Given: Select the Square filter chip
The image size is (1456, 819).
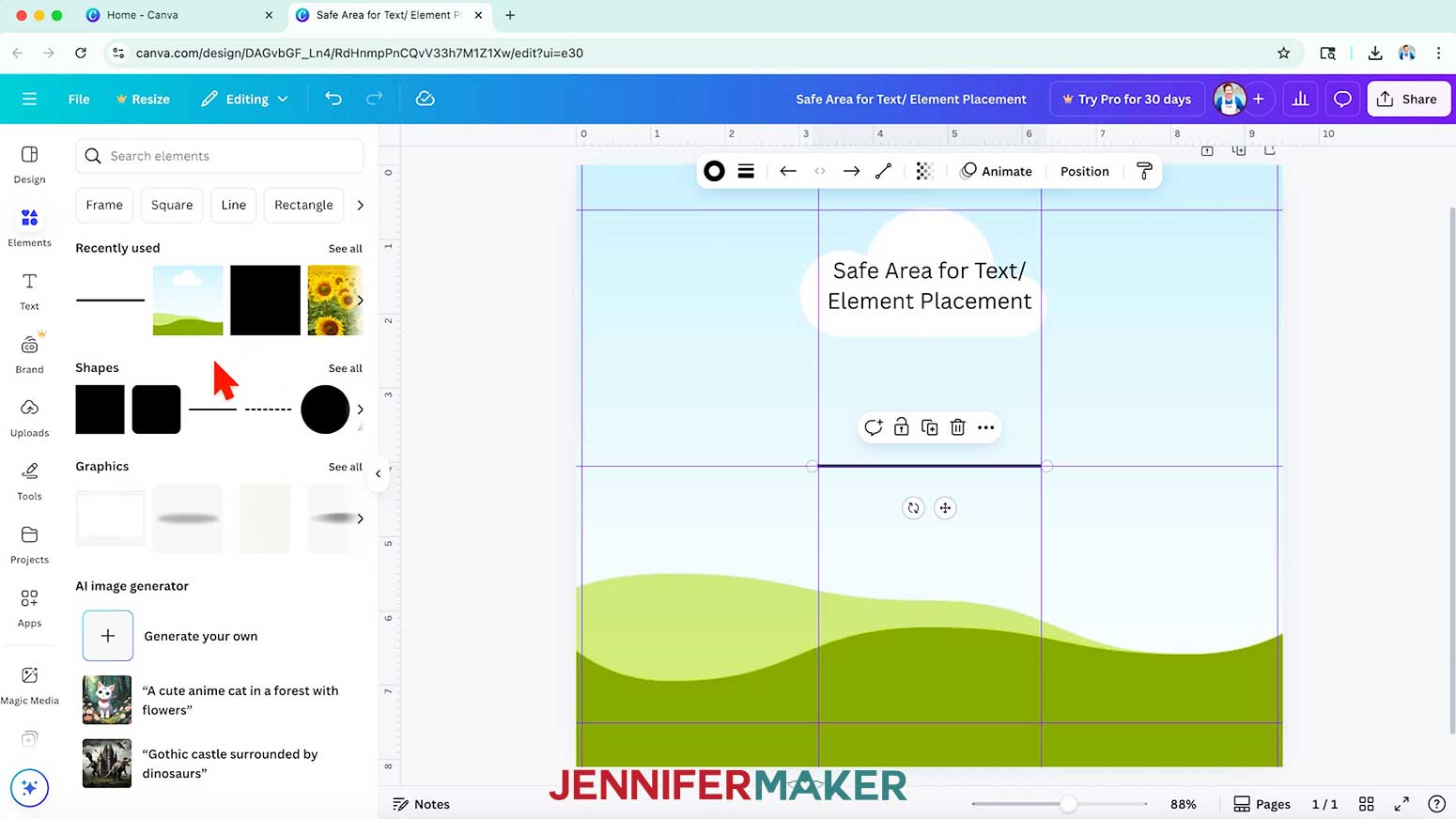Looking at the screenshot, I should (172, 205).
